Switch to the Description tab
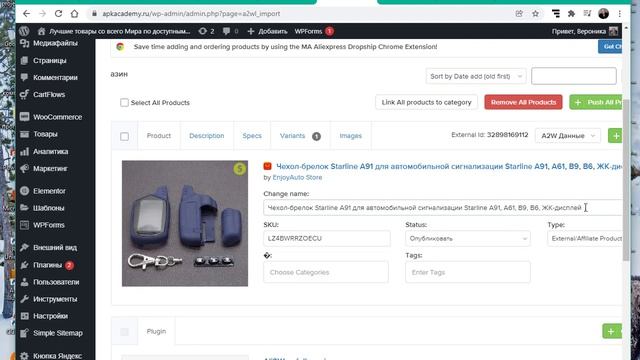The height and width of the screenshot is (360, 640). click(x=207, y=136)
